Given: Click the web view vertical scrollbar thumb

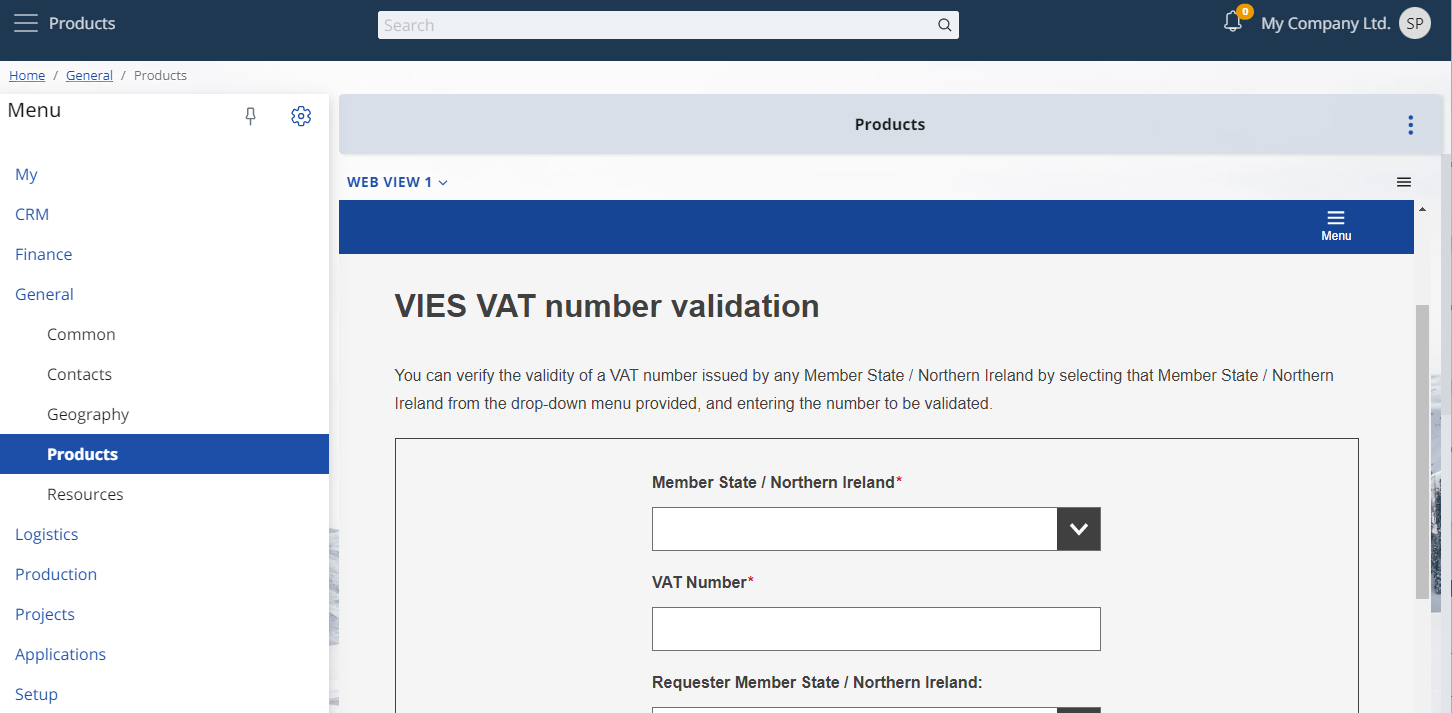Looking at the screenshot, I should 1422,452.
